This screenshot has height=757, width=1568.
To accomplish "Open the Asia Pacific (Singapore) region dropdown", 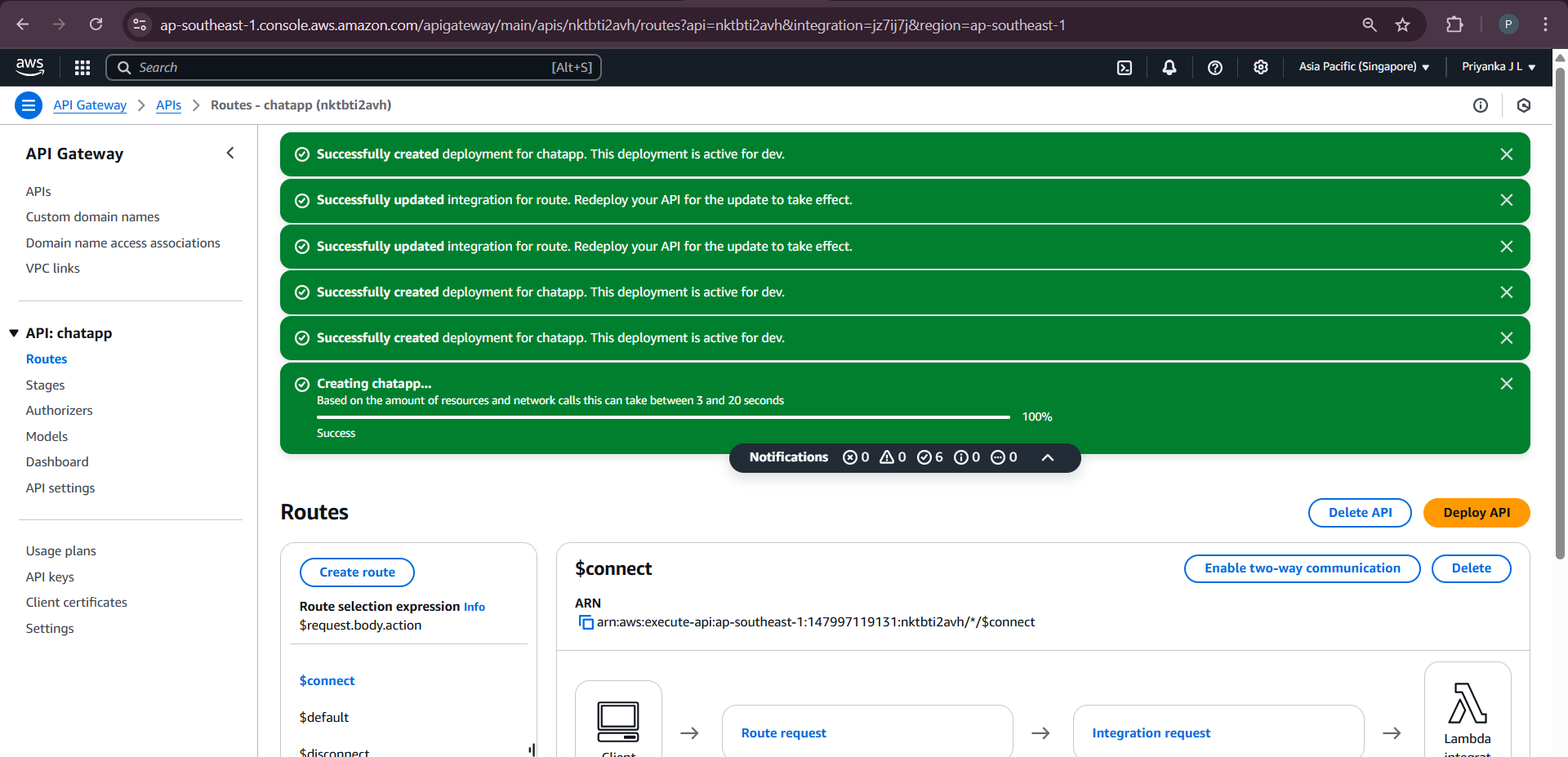I will point(1364,67).
